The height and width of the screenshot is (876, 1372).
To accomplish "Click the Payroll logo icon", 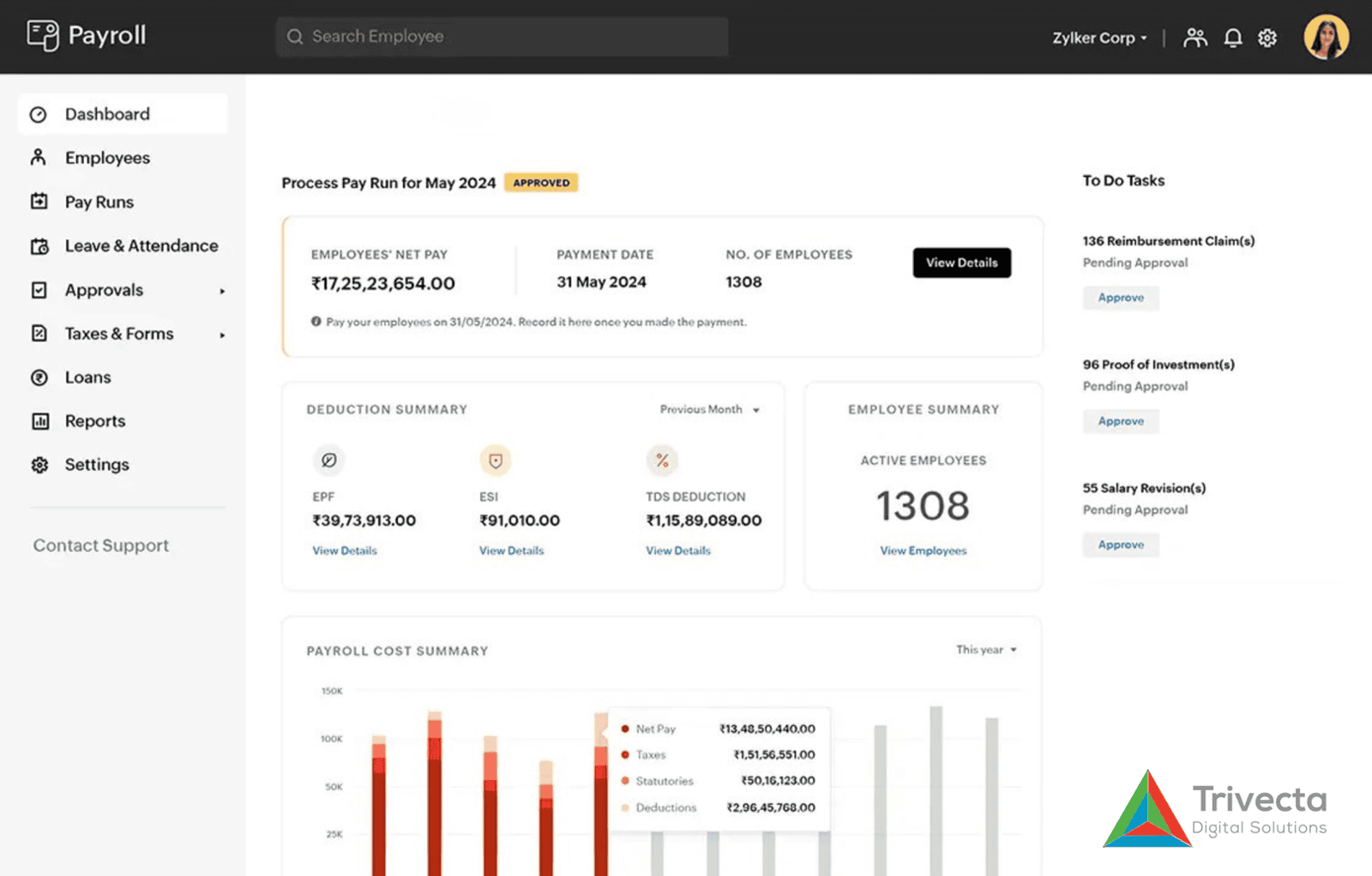I will click(x=43, y=36).
